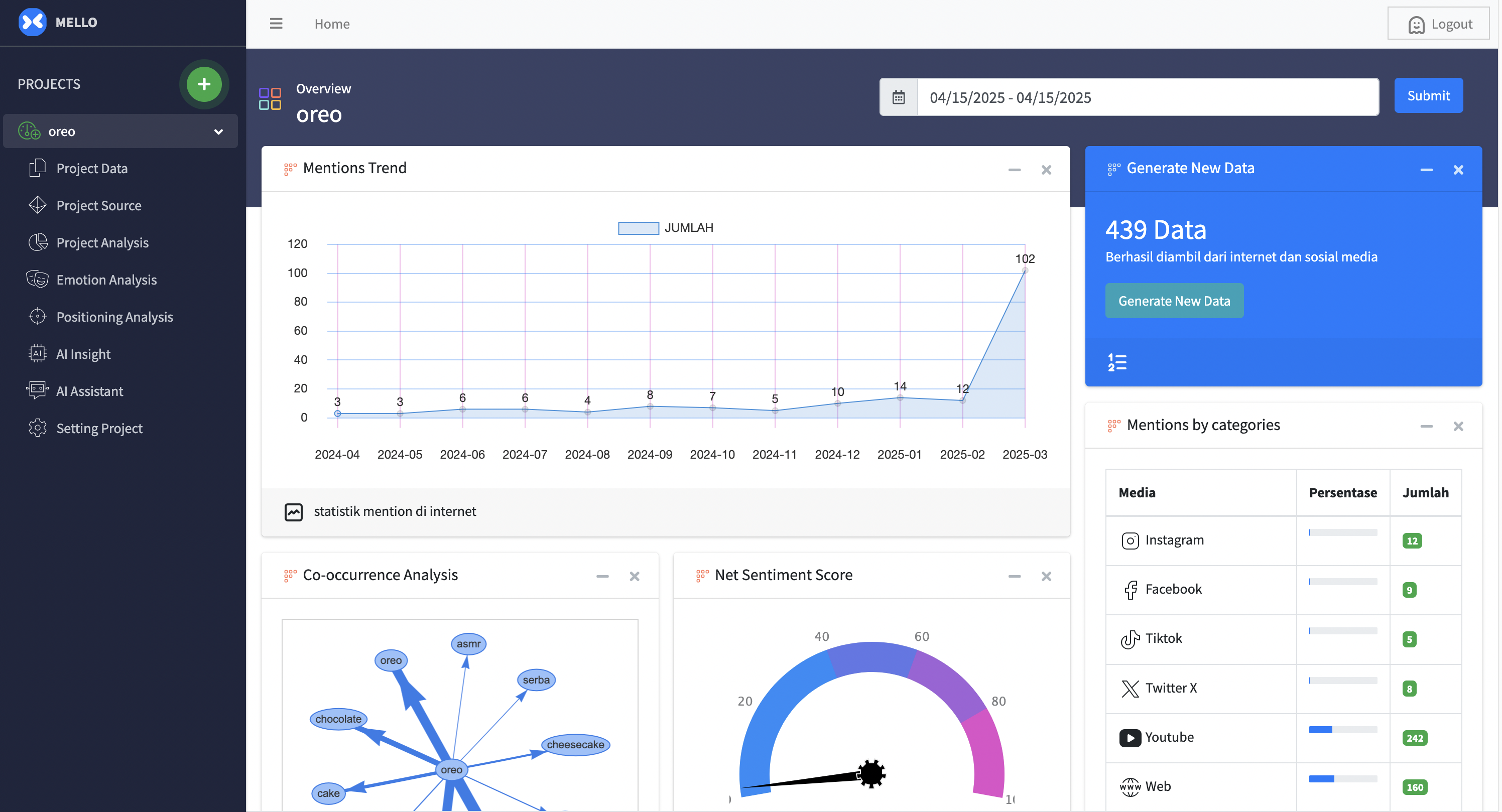Open Emotion Analysis from sidebar
Viewport: 1502px width, 812px height.
106,280
